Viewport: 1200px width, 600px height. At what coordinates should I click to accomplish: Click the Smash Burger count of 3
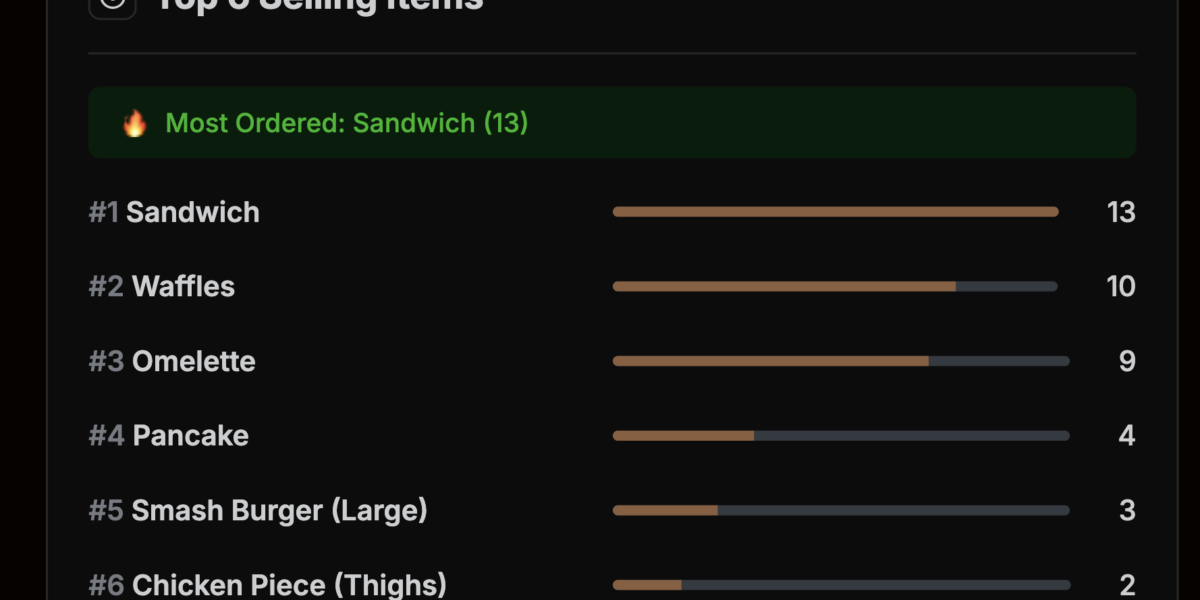[x=1127, y=510]
